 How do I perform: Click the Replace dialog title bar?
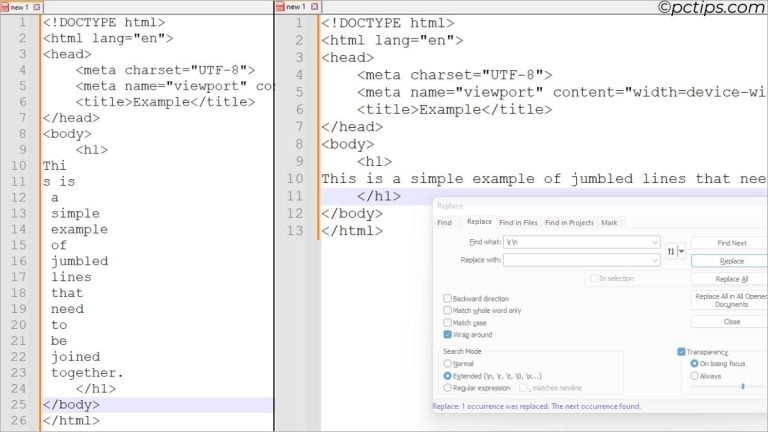pyautogui.click(x=600, y=206)
